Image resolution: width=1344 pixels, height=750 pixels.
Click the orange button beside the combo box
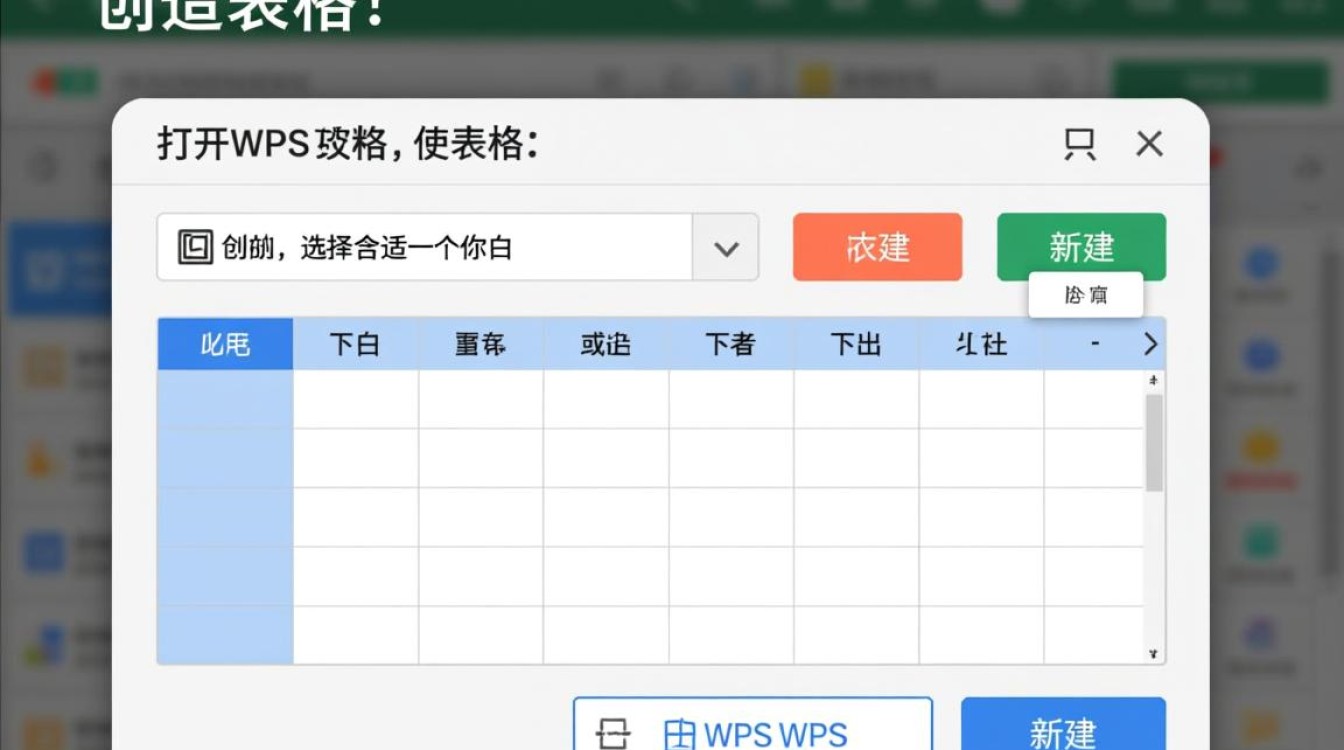[878, 247]
